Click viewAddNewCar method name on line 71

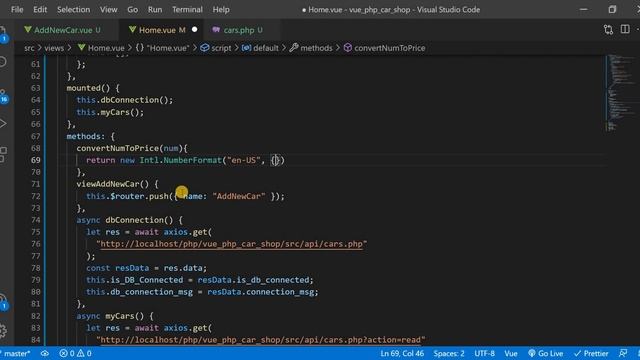(x=108, y=184)
